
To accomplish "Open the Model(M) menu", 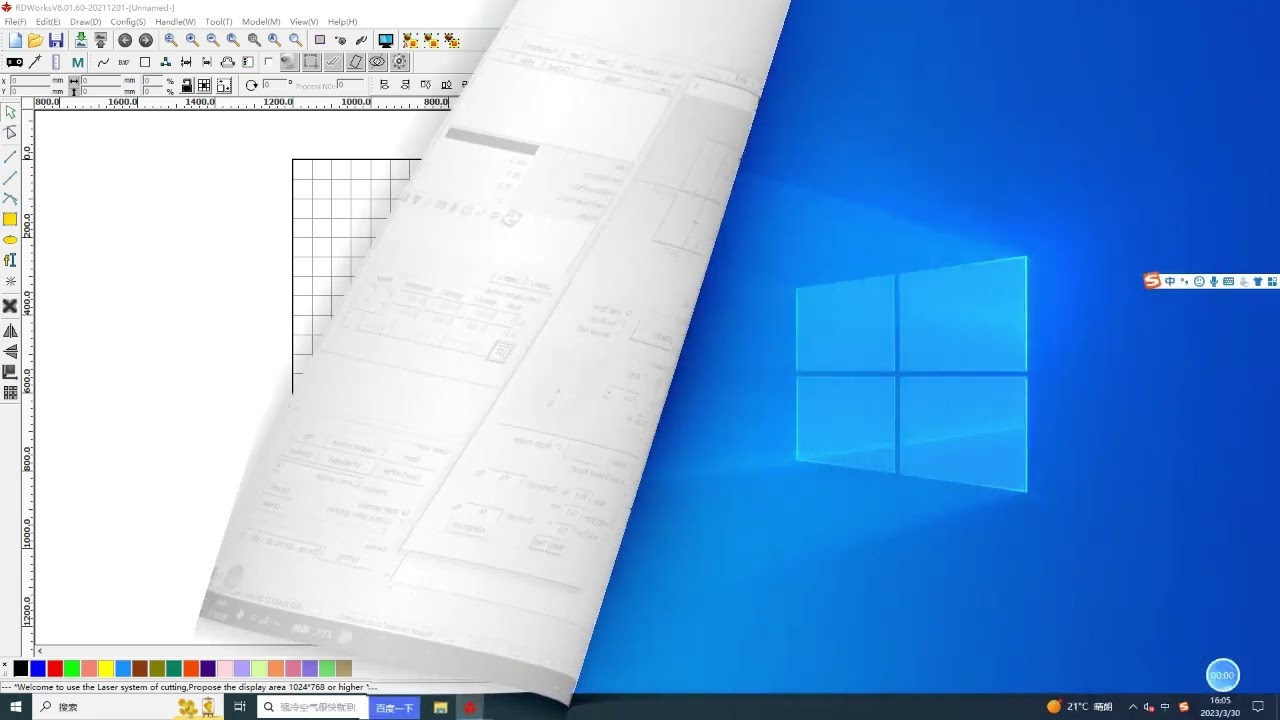I will [x=261, y=22].
